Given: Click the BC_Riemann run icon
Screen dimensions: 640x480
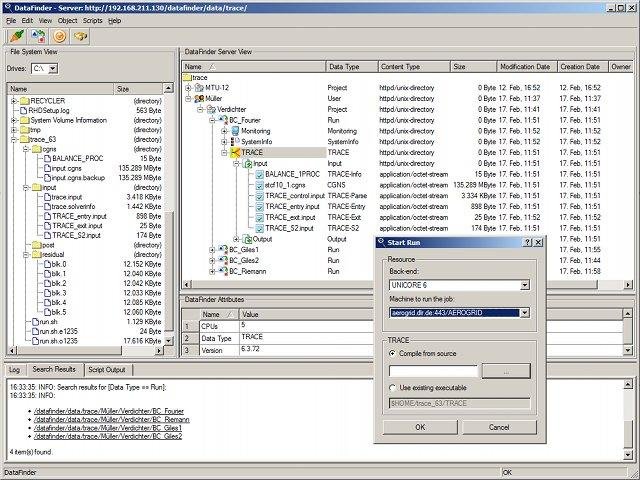Looking at the screenshot, I should click(222, 270).
